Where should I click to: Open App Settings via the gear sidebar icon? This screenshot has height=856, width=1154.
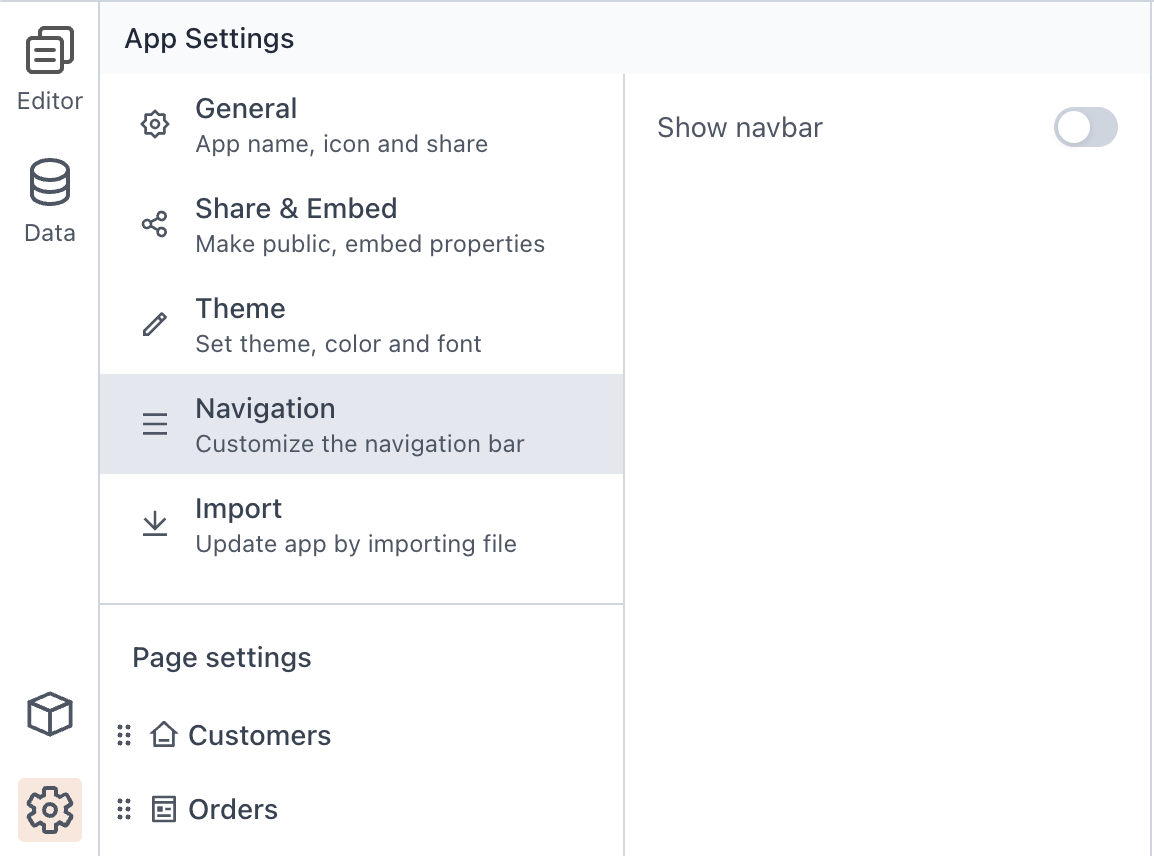point(49,810)
